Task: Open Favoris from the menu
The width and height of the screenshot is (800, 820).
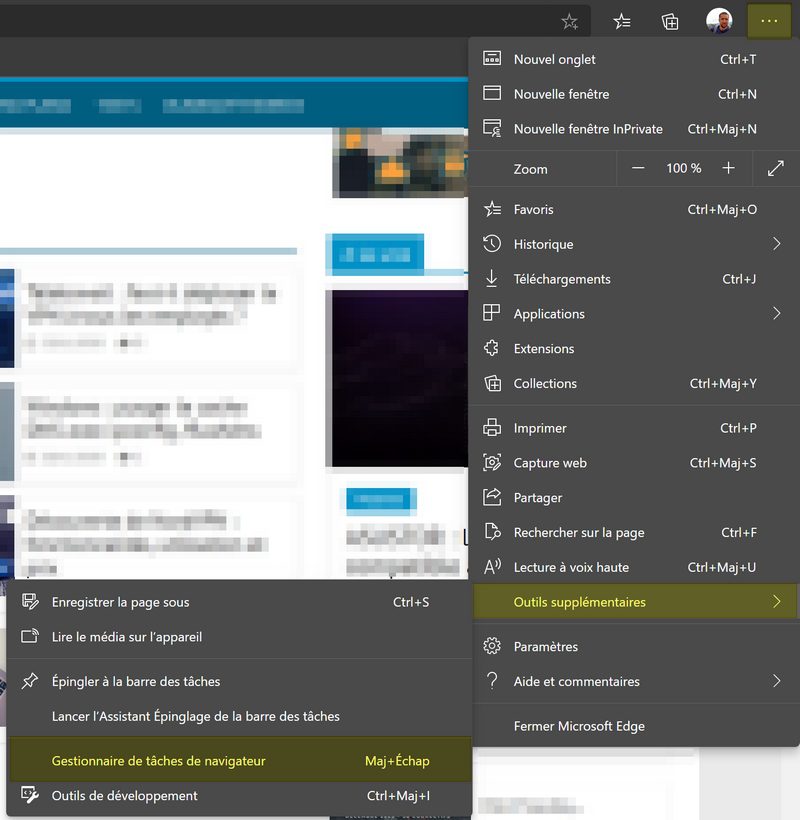Action: (634, 209)
